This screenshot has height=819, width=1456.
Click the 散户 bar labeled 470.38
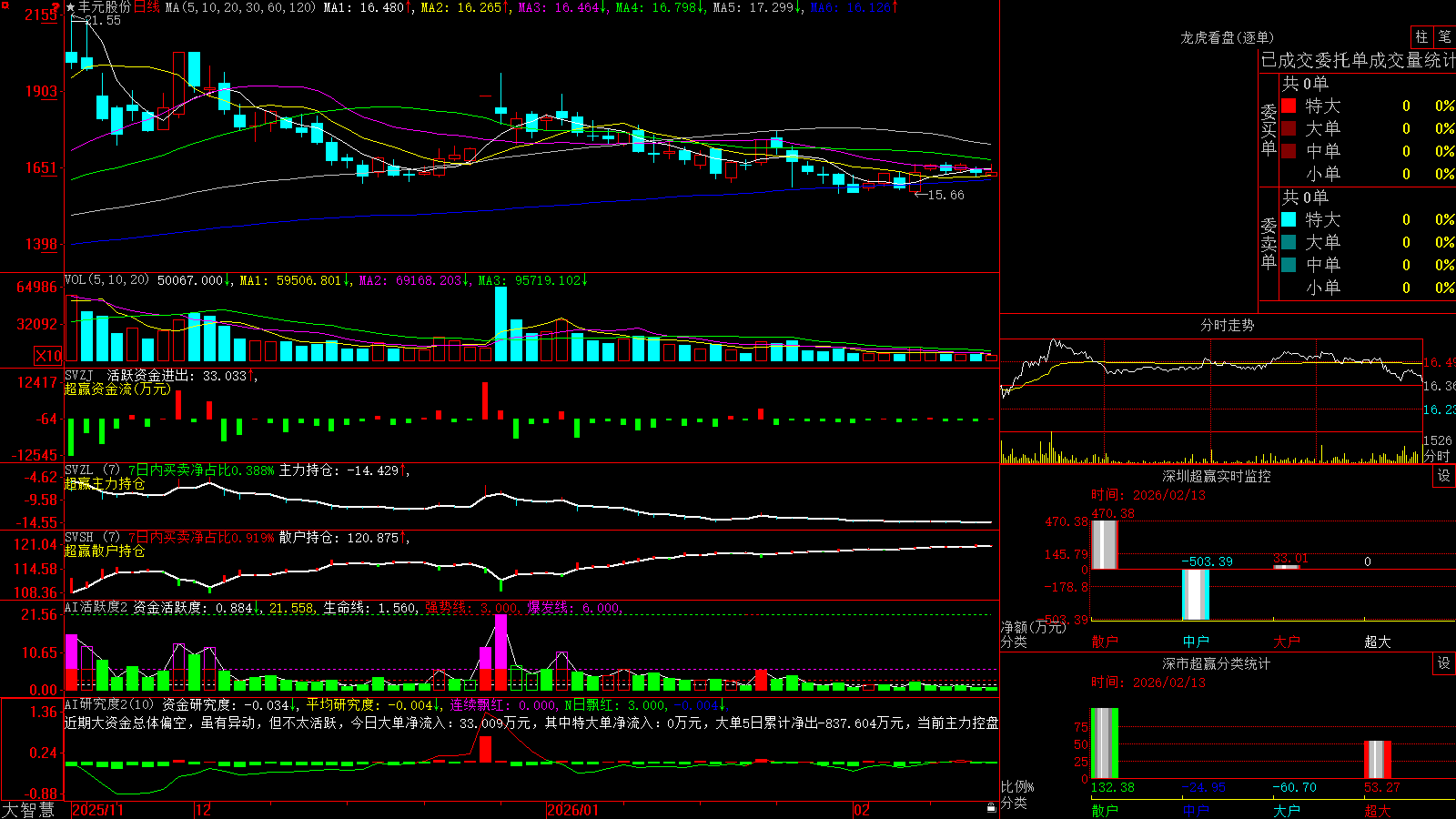pos(1104,545)
